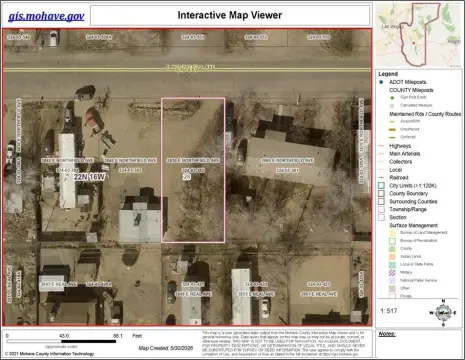Click the Section box symbol in legend
The width and height of the screenshot is (465, 360).
tap(382, 217)
